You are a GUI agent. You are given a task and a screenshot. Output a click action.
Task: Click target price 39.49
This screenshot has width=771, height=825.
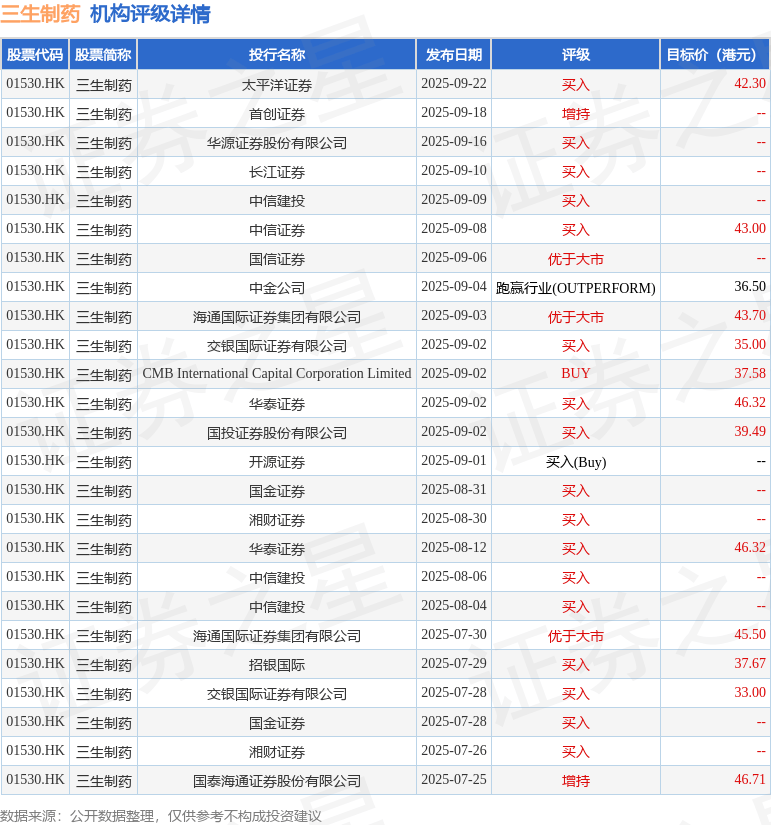click(x=750, y=431)
